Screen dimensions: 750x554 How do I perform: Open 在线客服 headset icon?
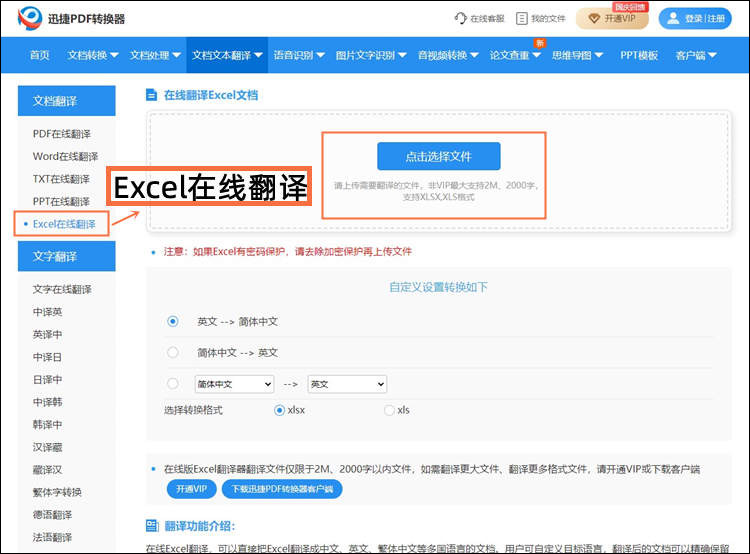[x=460, y=18]
